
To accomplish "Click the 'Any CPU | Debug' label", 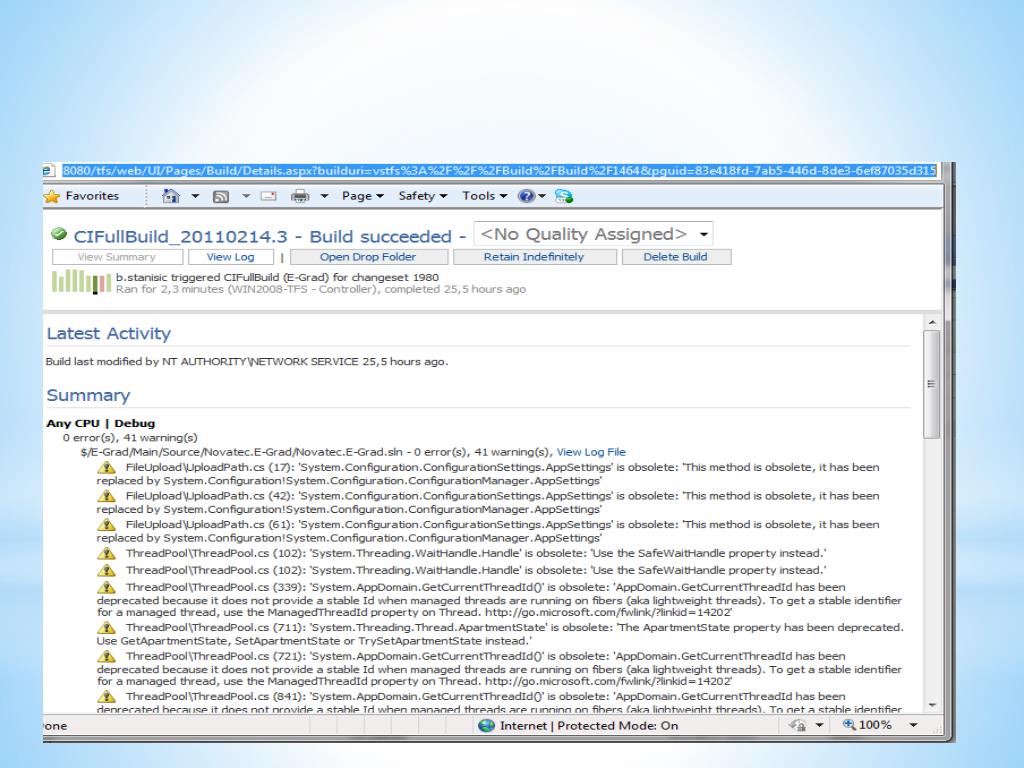I will coord(101,423).
